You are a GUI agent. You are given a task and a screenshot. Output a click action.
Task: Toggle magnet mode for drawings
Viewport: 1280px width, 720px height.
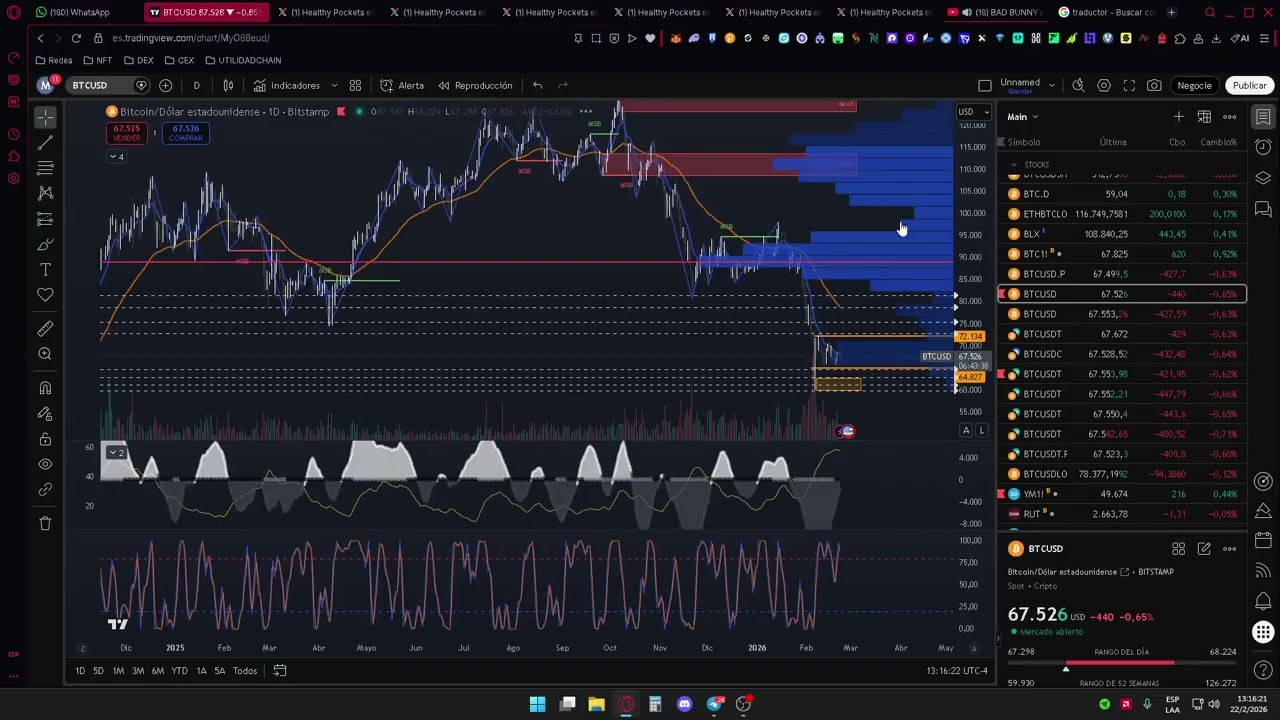point(45,388)
